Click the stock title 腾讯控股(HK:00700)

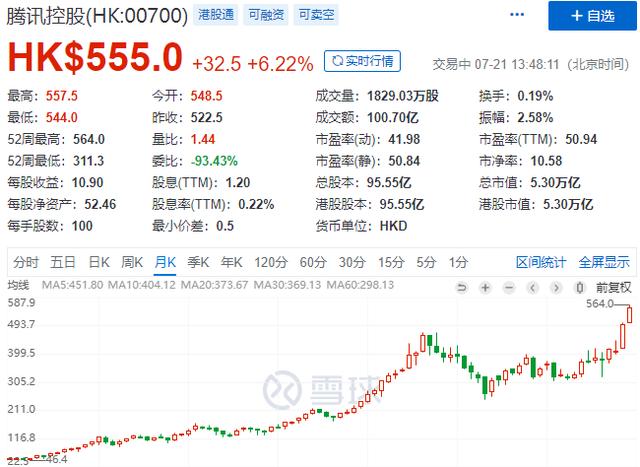(x=97, y=16)
